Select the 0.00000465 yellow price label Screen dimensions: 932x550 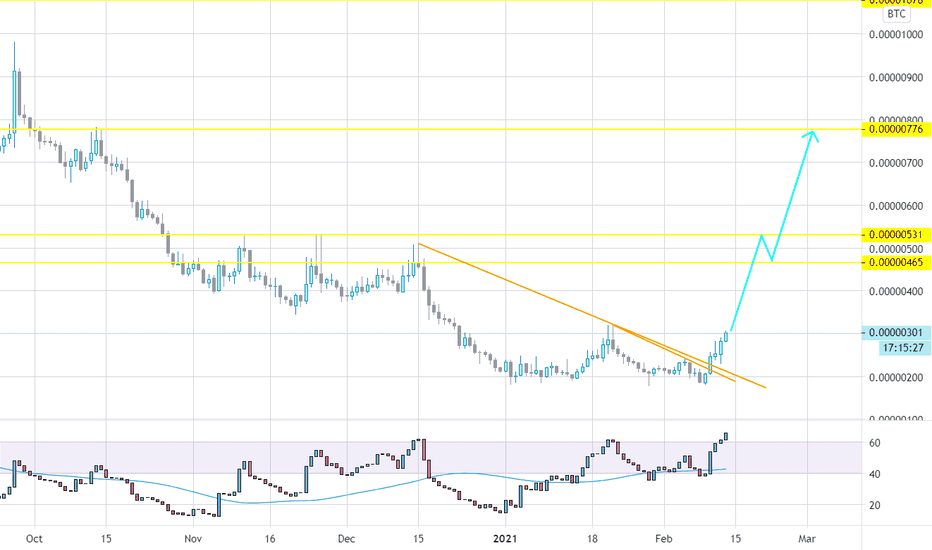pyautogui.click(x=896, y=262)
